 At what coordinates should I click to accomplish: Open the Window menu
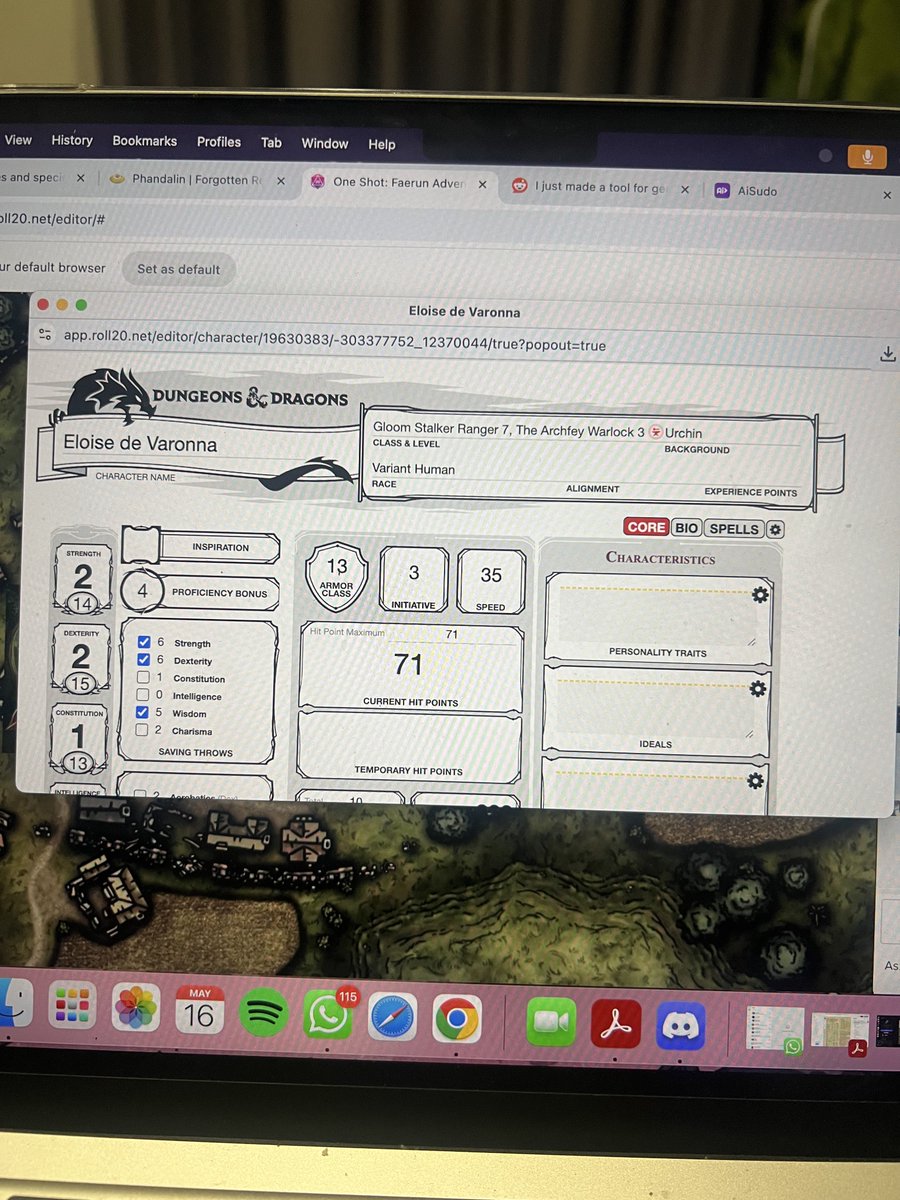325,144
